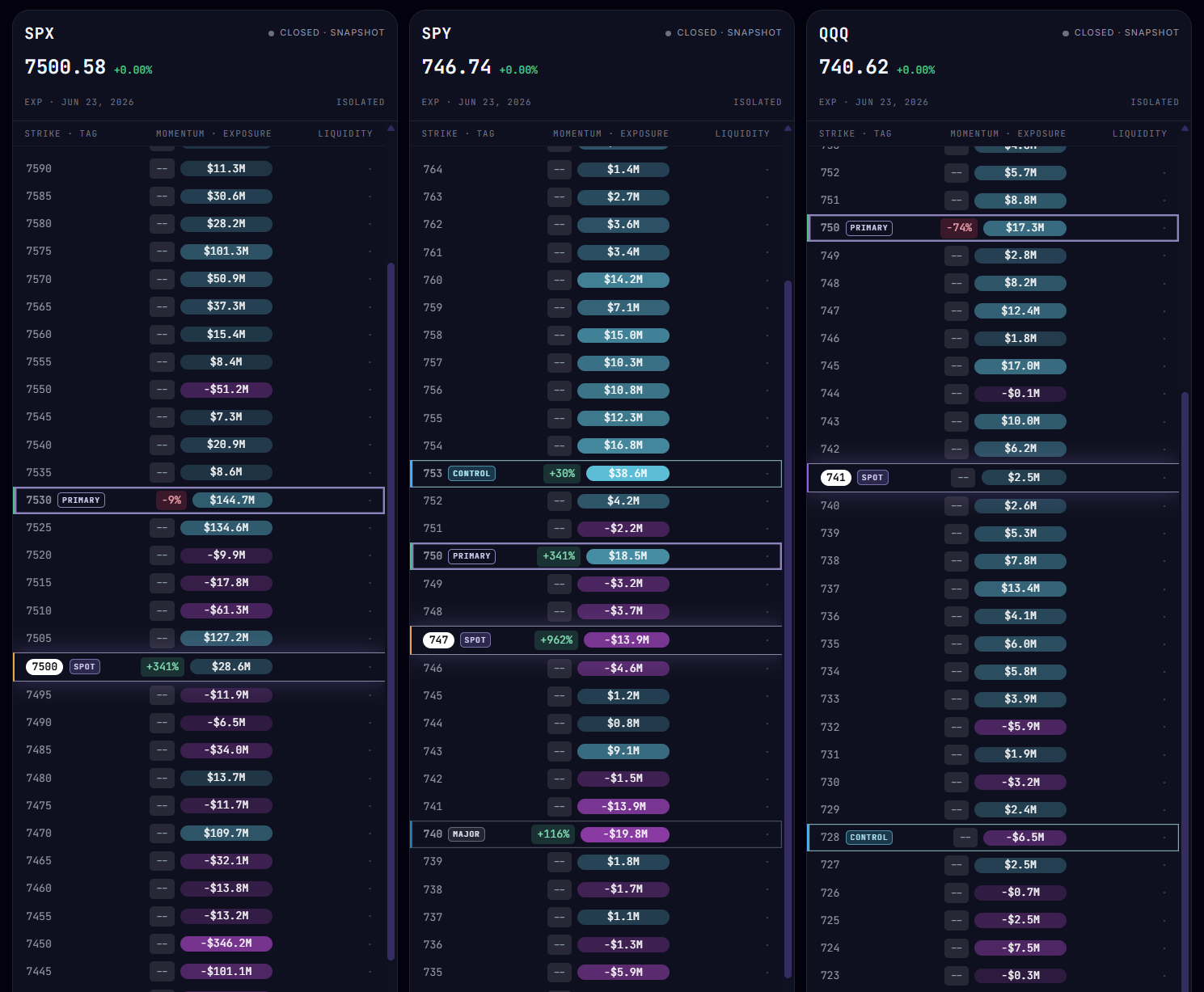Click the SPX scrollbar thumb

point(391,611)
